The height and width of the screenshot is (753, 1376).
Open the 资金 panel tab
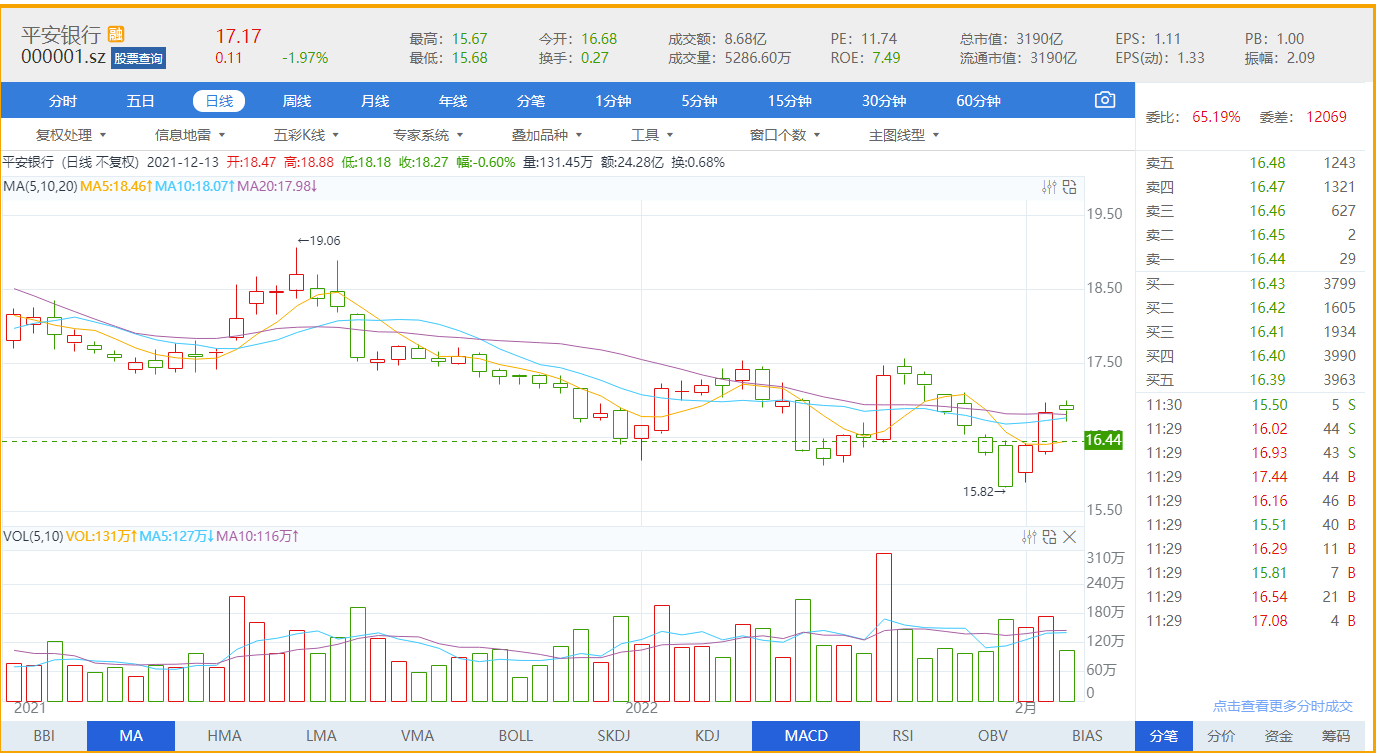tap(1279, 736)
